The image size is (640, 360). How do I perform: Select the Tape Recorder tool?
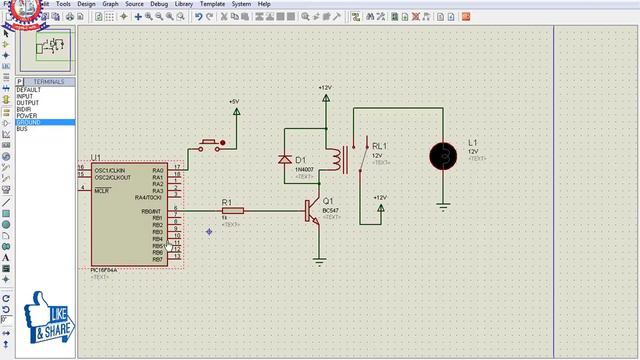tap(6, 145)
